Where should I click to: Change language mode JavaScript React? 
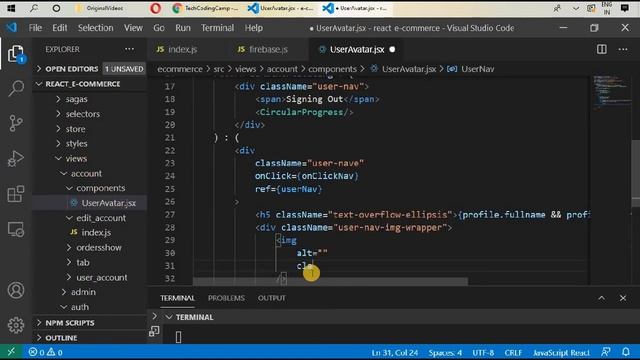(x=561, y=352)
